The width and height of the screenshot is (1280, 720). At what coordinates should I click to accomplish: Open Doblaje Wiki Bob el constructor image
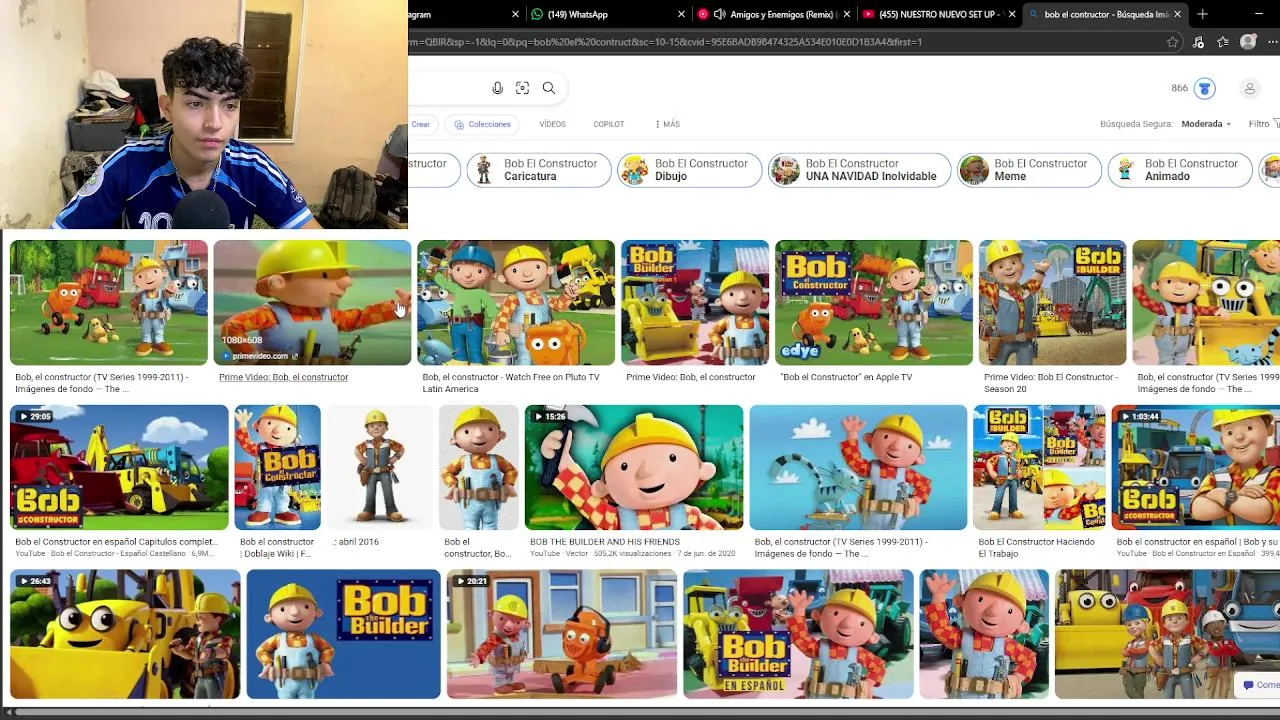[x=277, y=467]
